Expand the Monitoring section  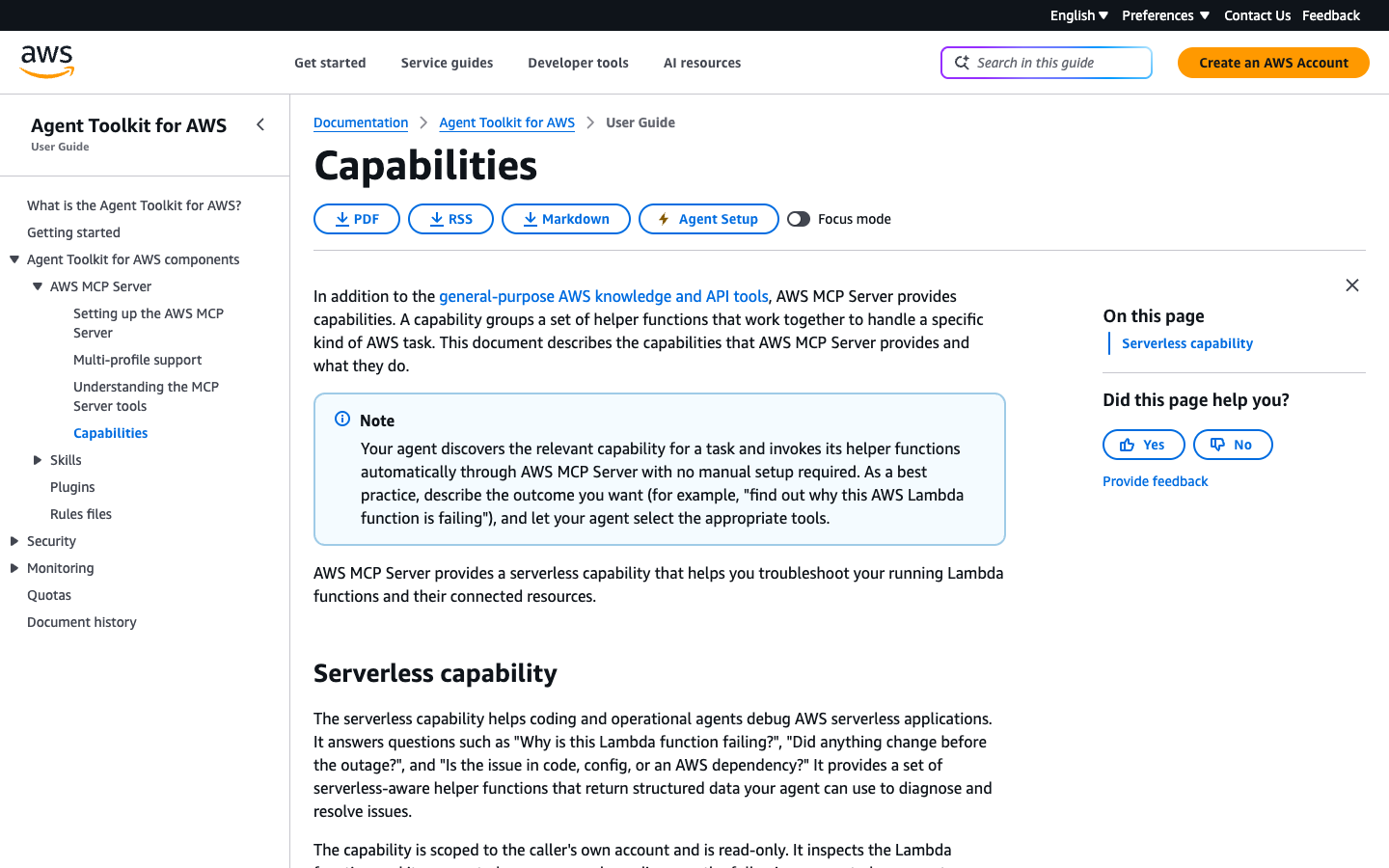point(14,568)
